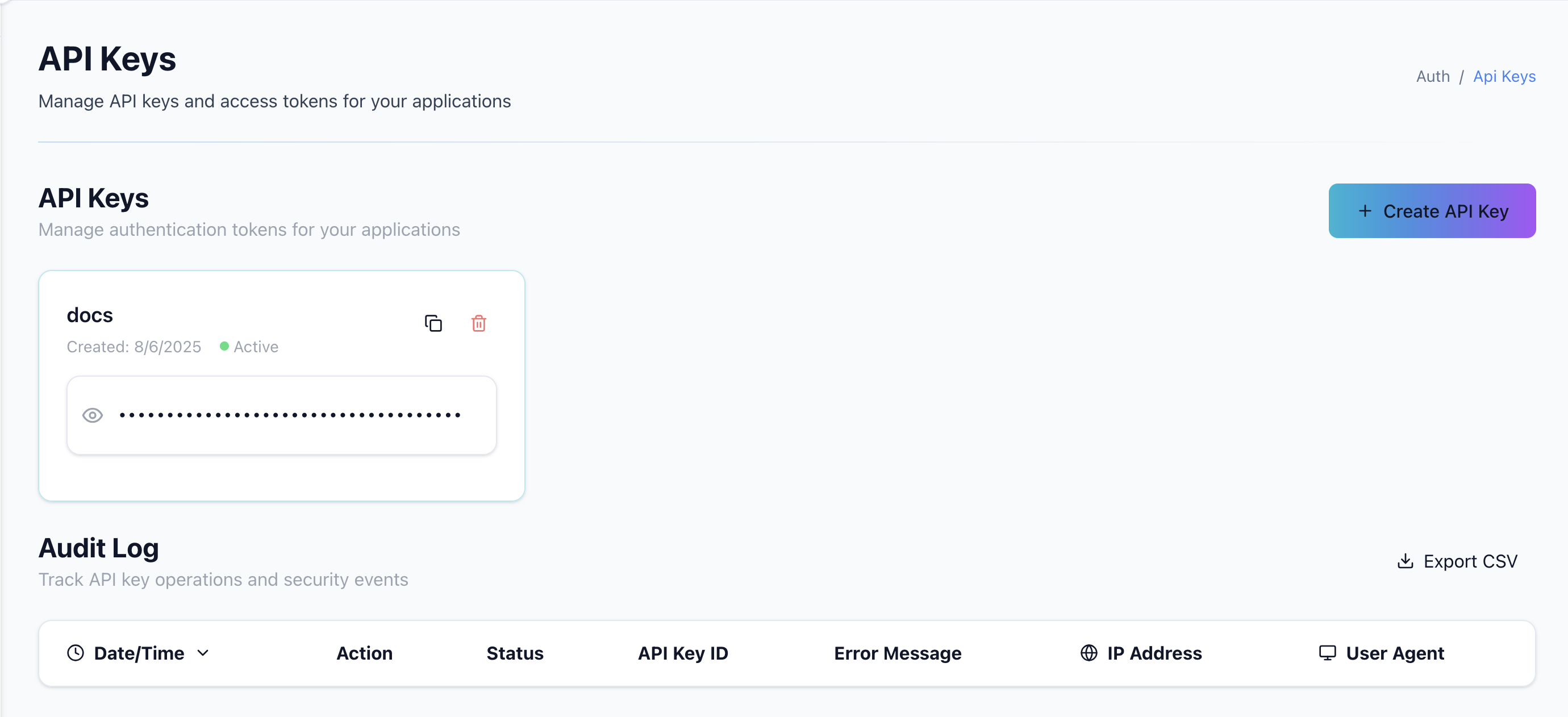Select the Error Message column header
This screenshot has height=717, width=1568.
pos(898,653)
